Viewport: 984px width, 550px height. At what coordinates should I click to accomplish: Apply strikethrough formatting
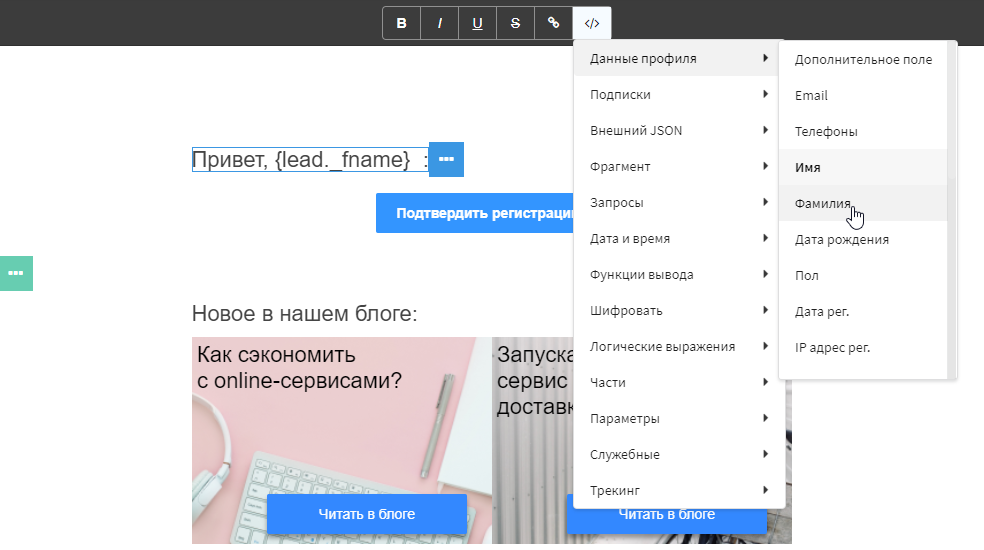pos(515,23)
